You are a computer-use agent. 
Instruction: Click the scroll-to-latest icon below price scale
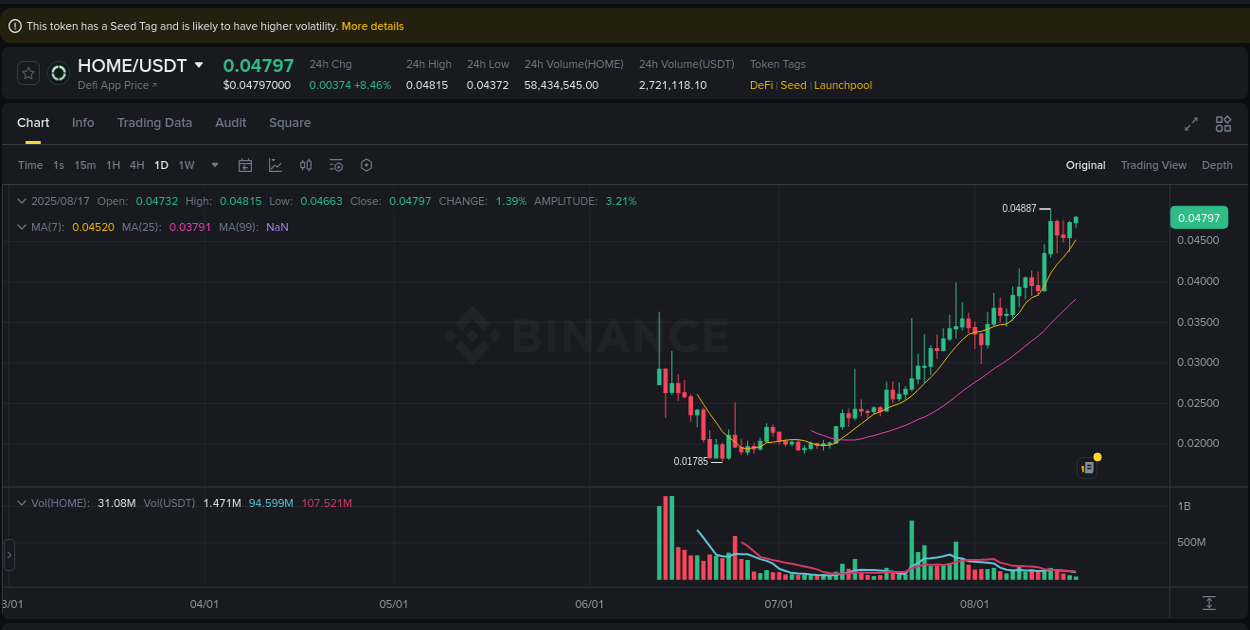[x=1209, y=604]
